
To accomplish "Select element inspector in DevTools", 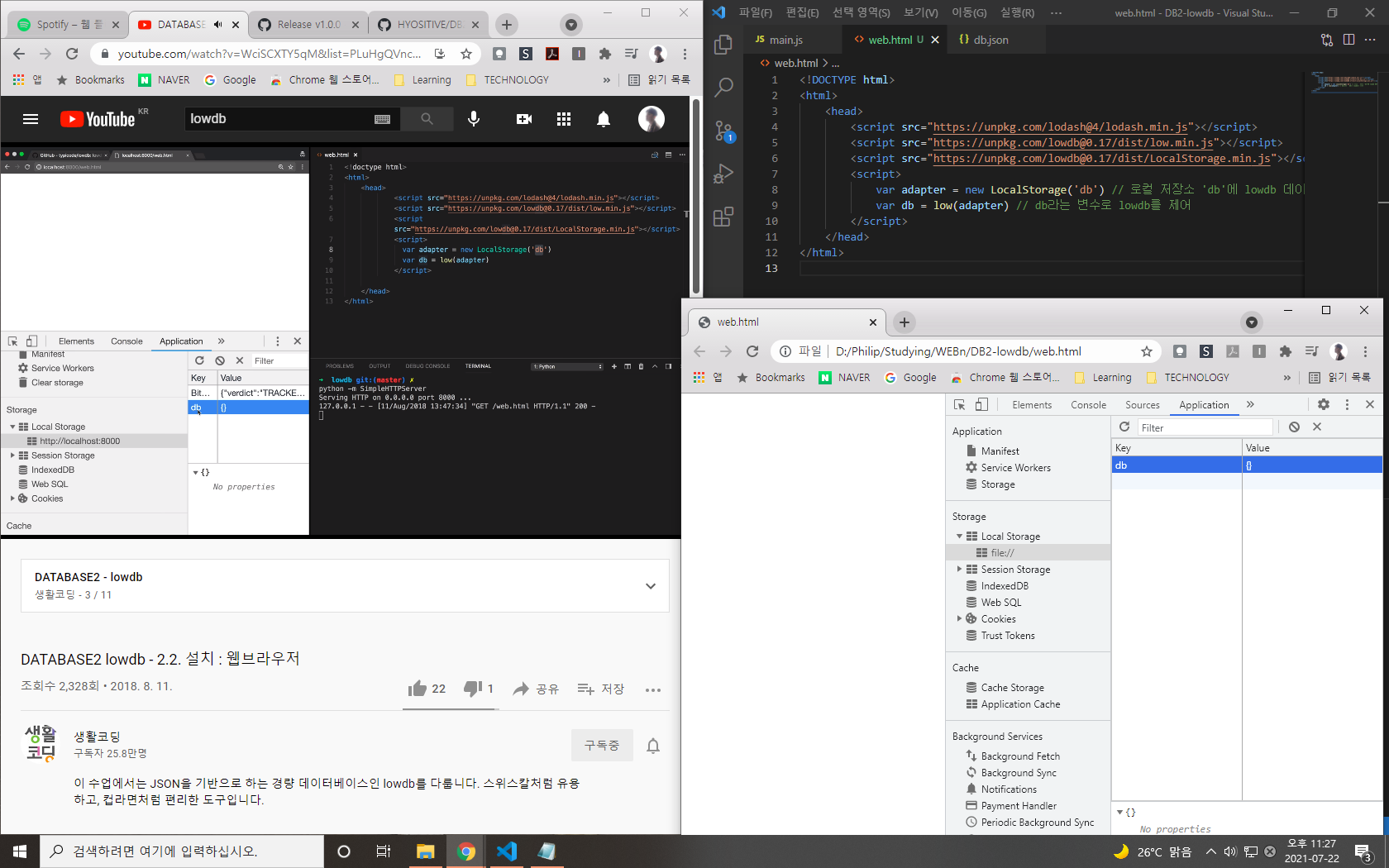I will click(959, 404).
